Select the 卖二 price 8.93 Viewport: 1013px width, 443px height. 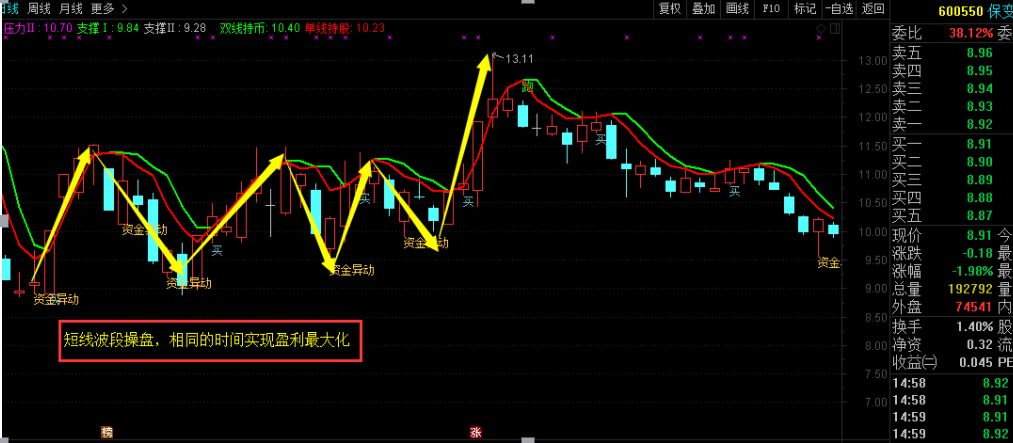tap(979, 107)
